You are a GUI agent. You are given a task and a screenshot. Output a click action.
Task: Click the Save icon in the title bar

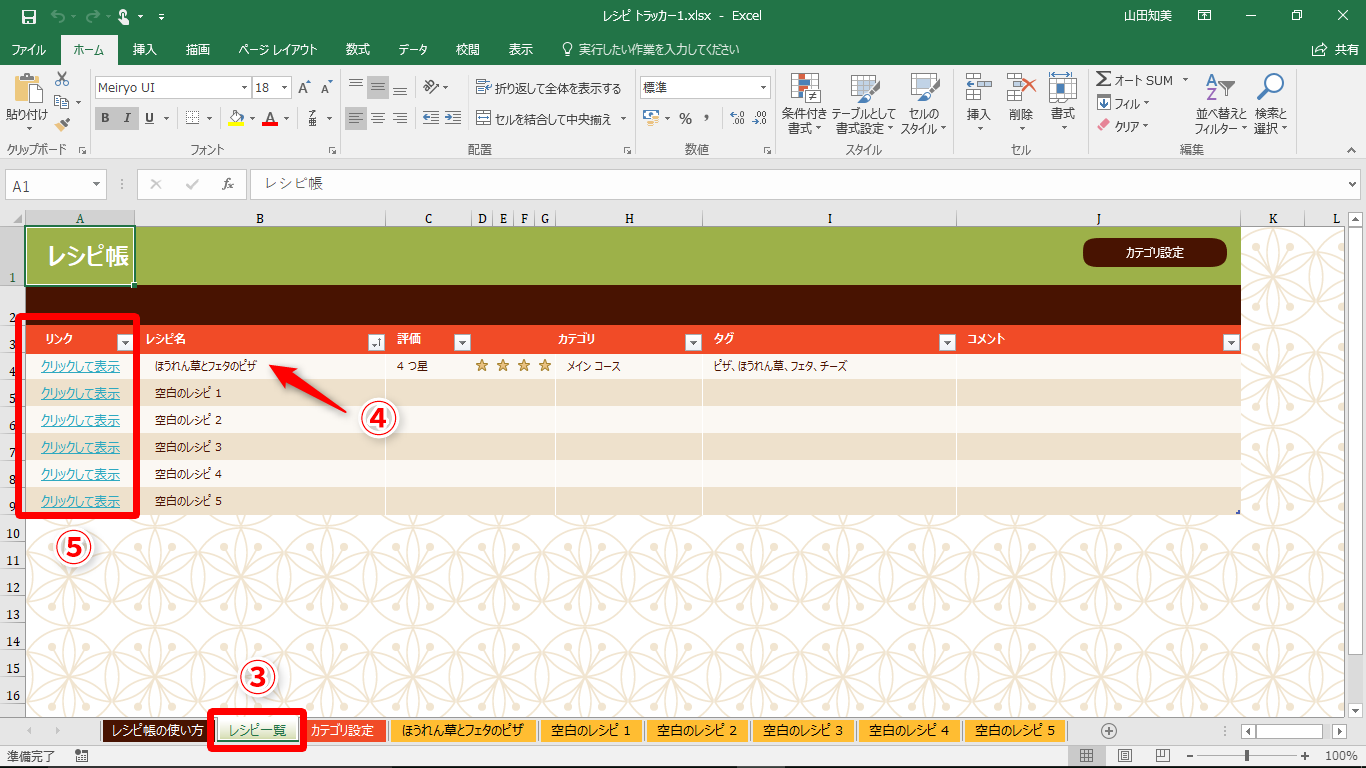28,16
